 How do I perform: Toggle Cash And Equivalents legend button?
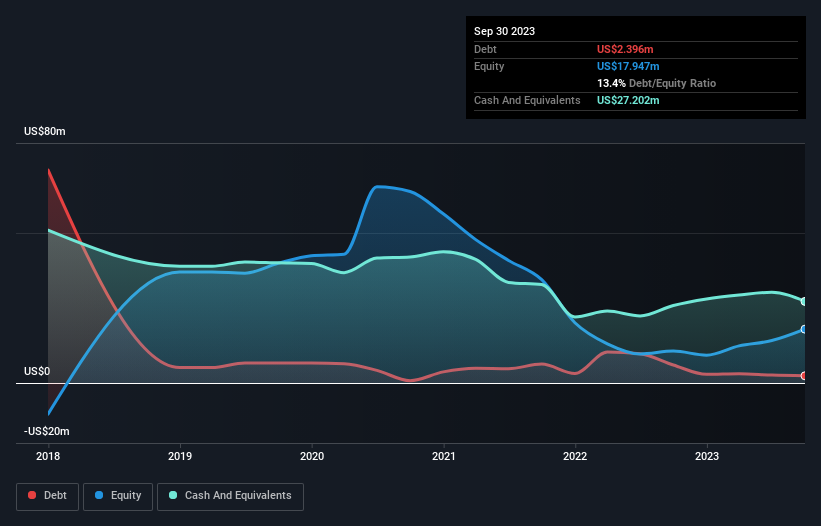230,496
